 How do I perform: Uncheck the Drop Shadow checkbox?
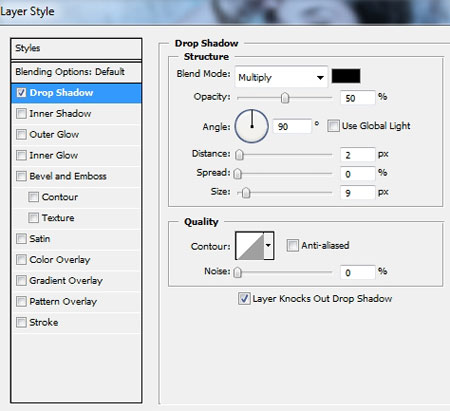coord(21,92)
